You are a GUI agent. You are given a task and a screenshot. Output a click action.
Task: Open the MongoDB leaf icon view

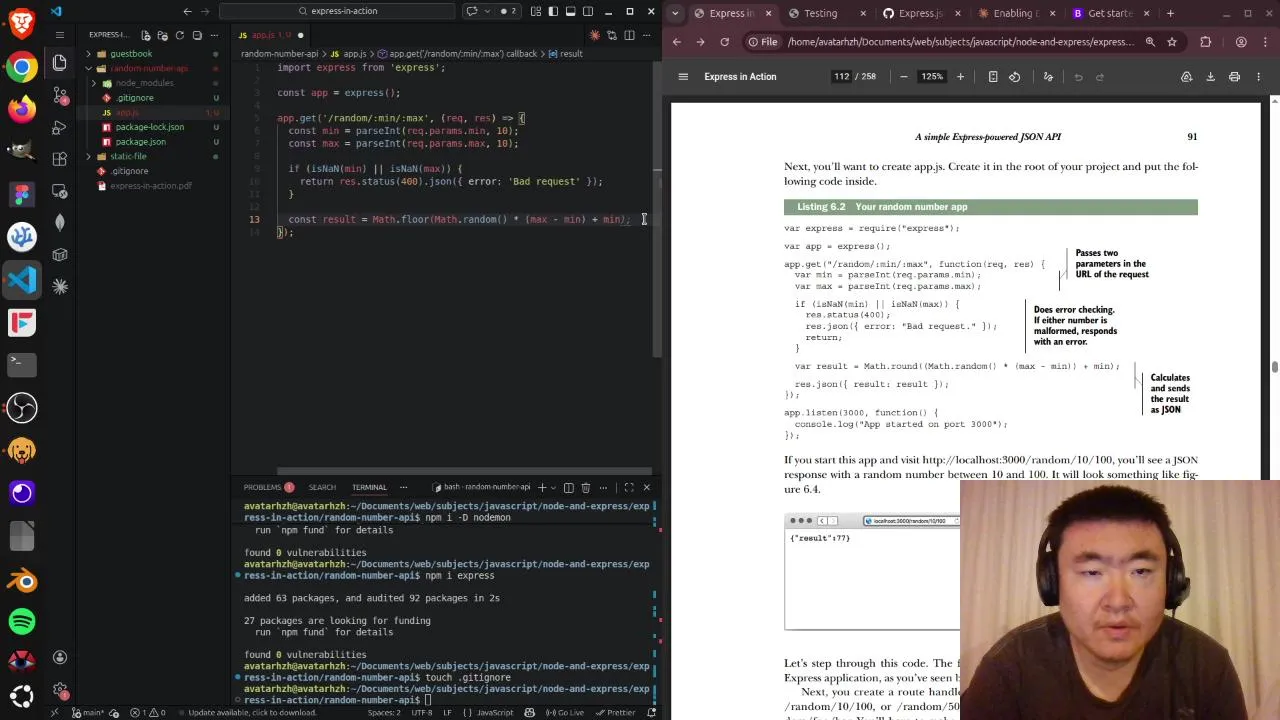[59, 223]
